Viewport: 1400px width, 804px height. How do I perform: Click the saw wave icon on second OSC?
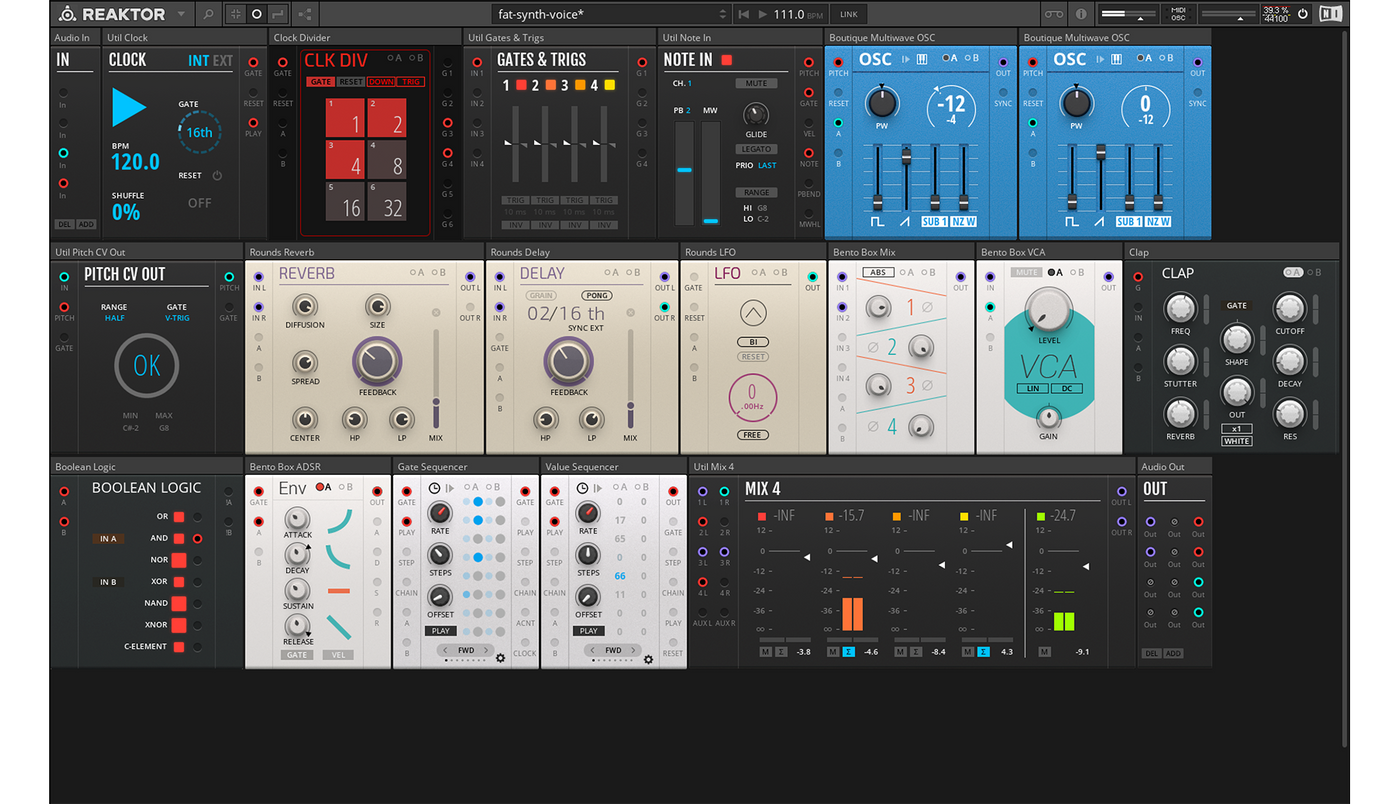pyautogui.click(x=1101, y=220)
